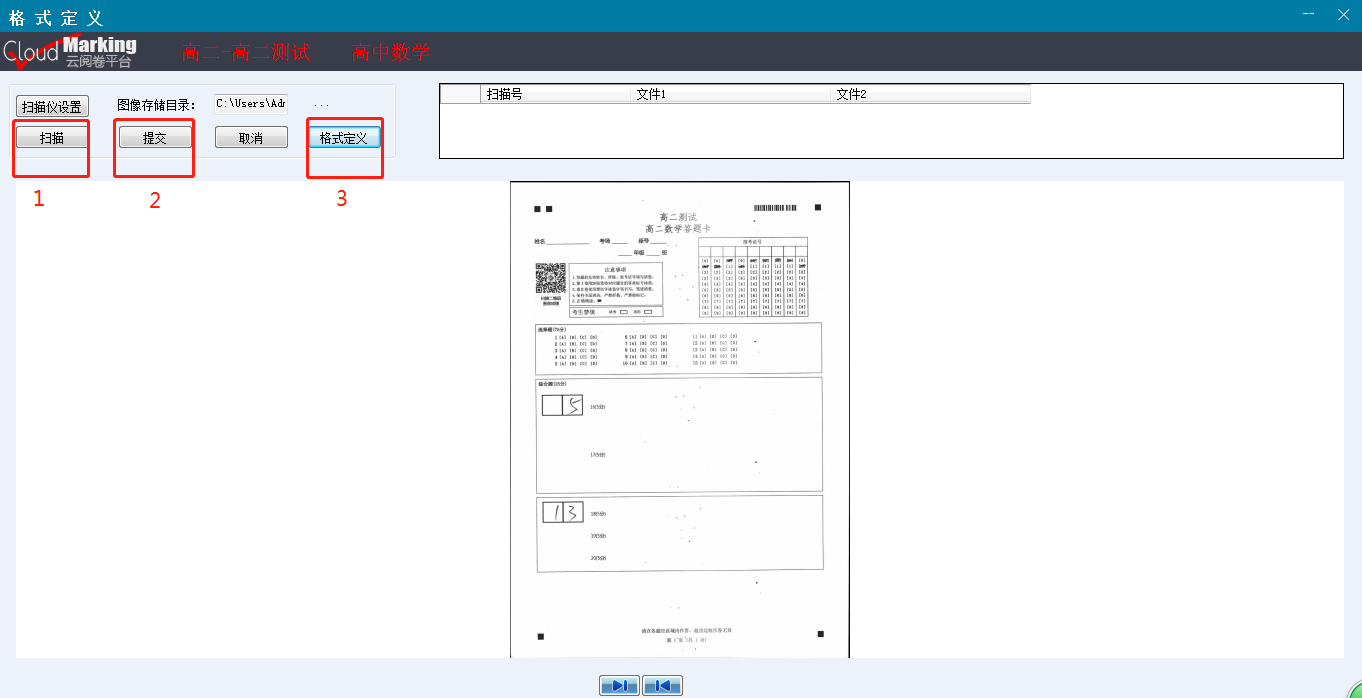
Task: Open scanner settings via 扫描仪设置
Action: click(49, 105)
